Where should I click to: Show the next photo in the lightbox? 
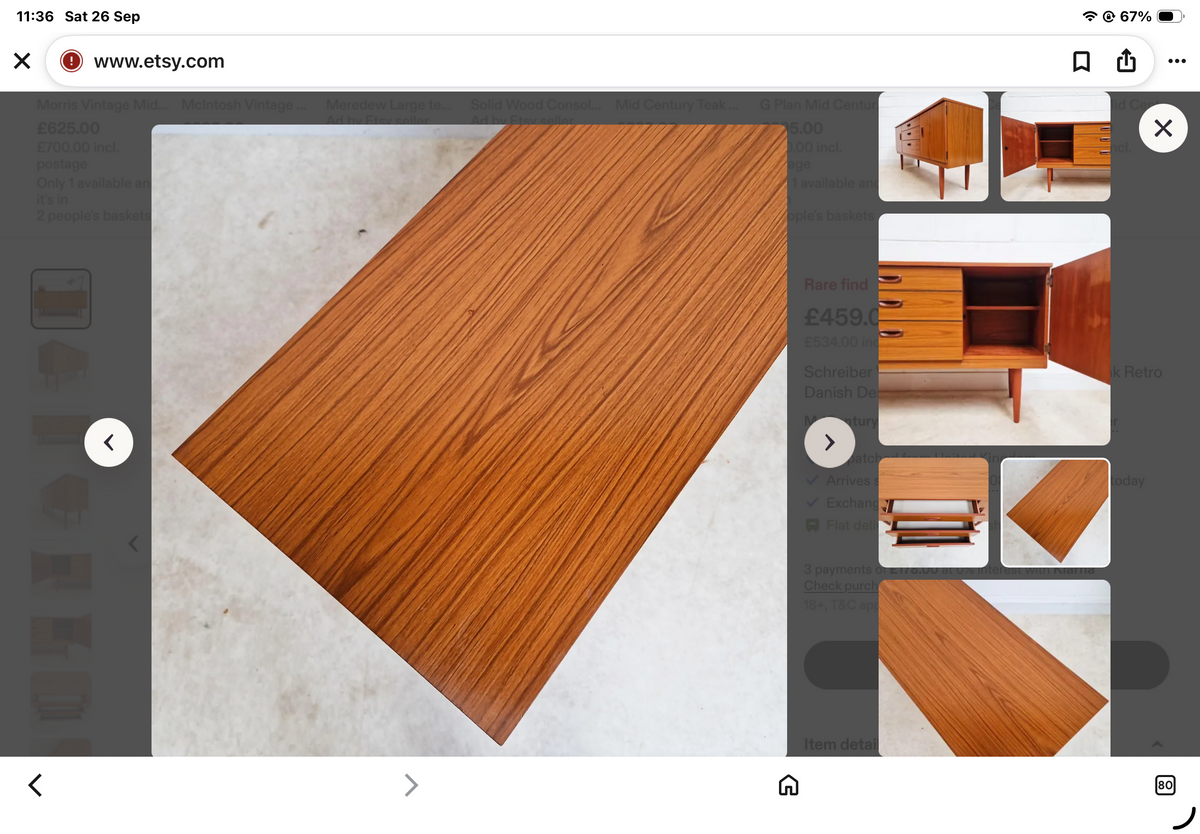(829, 442)
